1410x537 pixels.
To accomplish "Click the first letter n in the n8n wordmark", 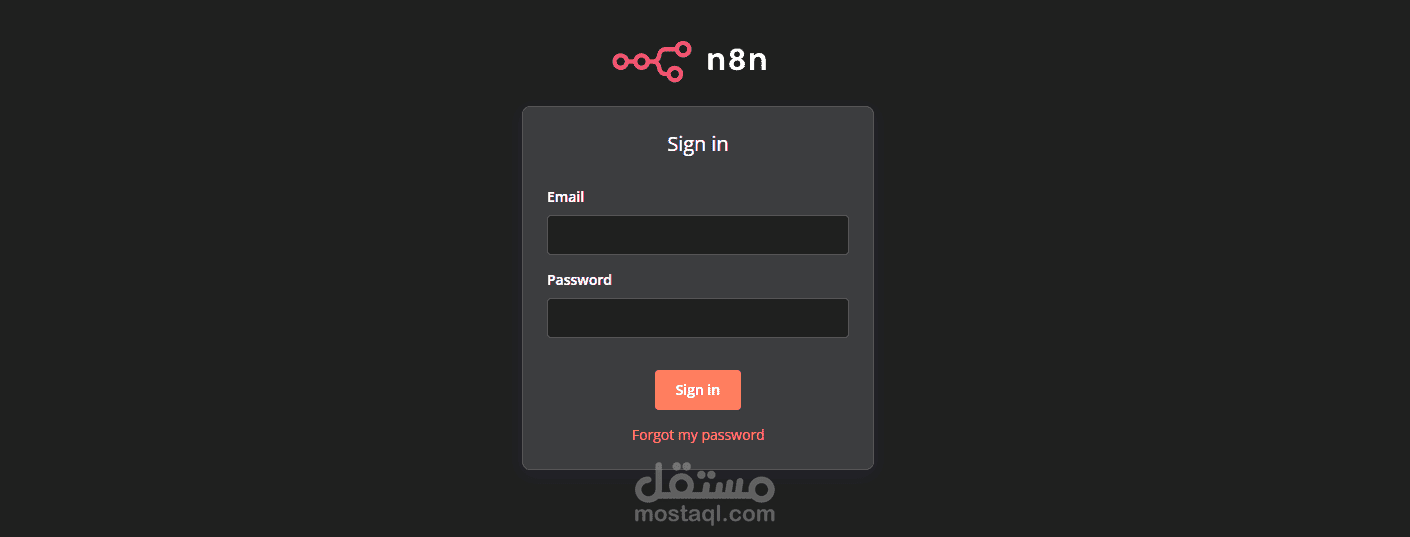I will (716, 63).
